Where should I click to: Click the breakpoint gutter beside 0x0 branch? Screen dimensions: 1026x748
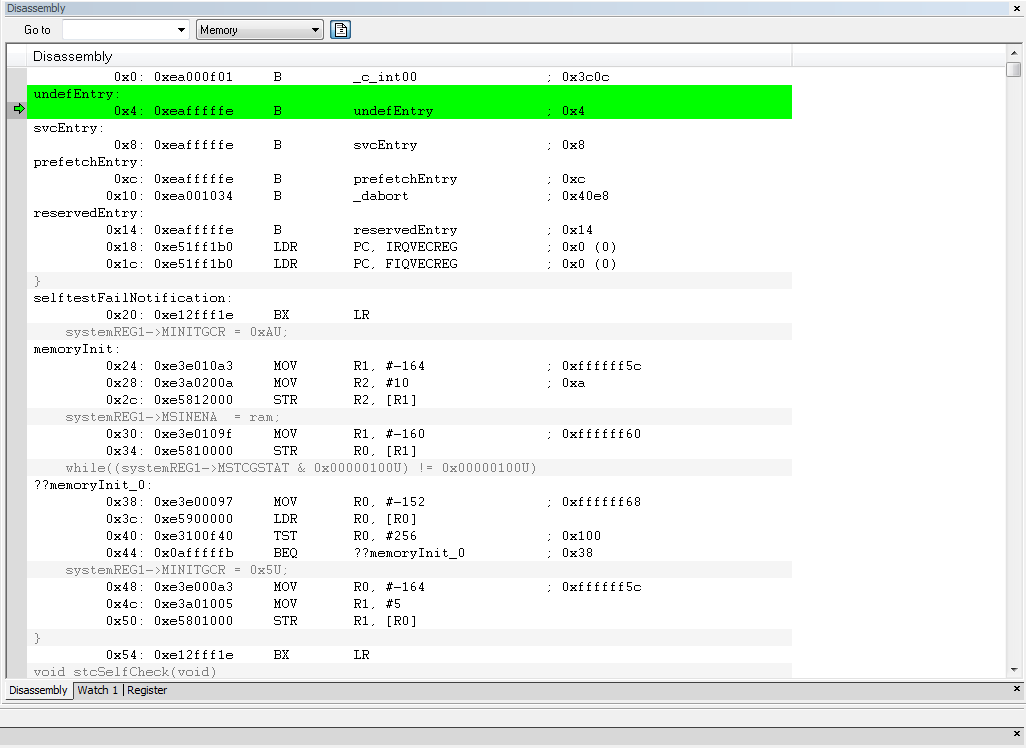(x=17, y=77)
